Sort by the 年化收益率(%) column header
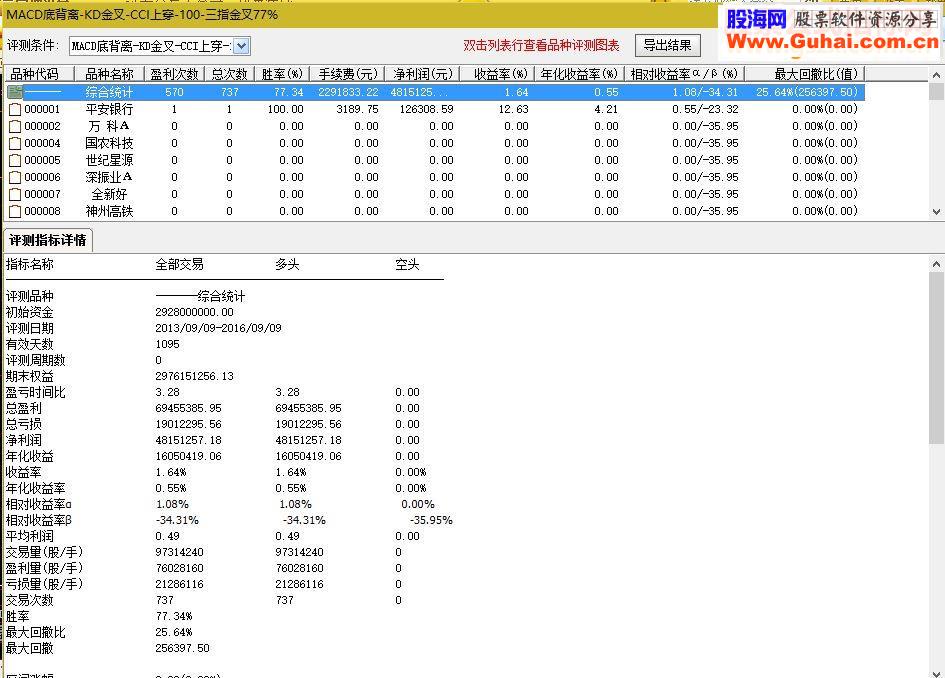 [x=579, y=74]
